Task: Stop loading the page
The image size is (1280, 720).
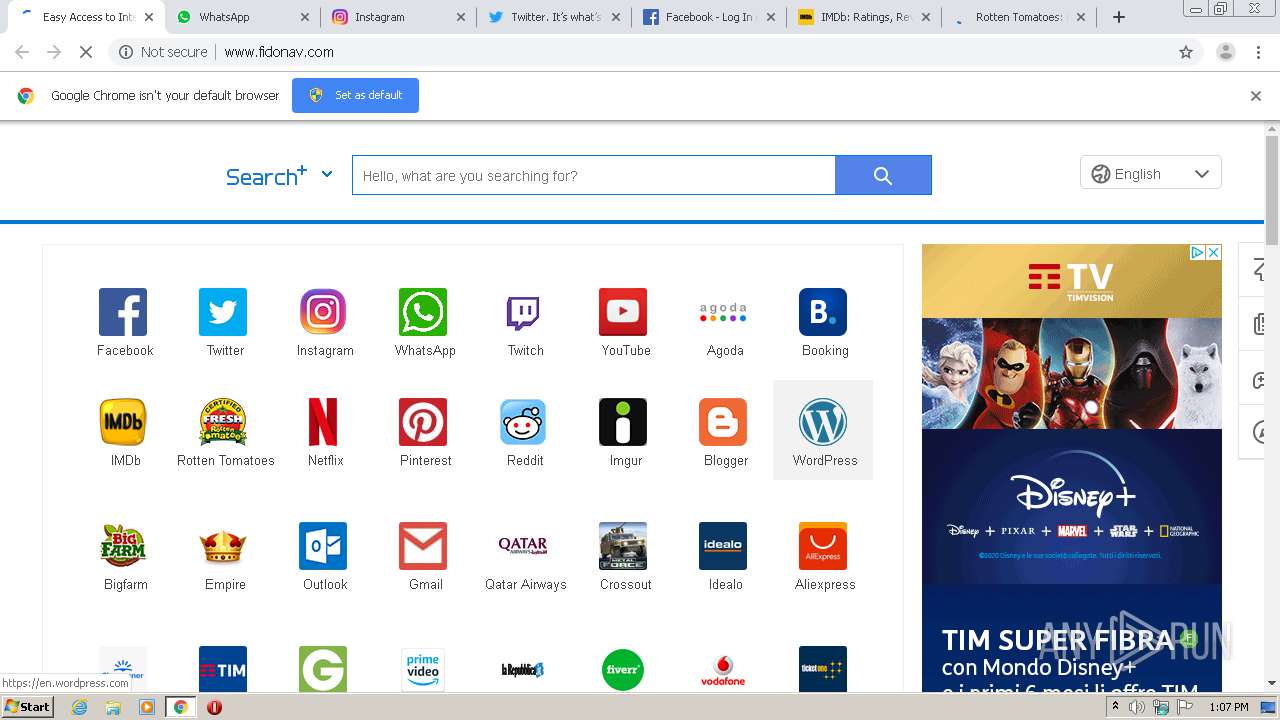Action: coord(86,52)
